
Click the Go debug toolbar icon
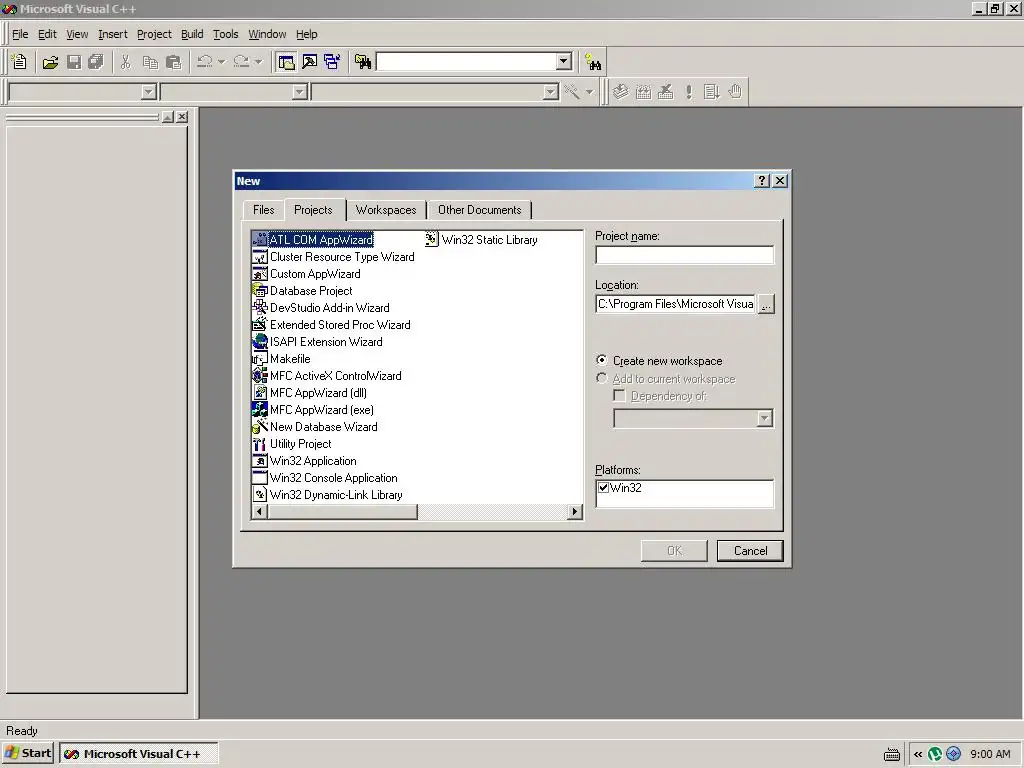click(x=711, y=91)
